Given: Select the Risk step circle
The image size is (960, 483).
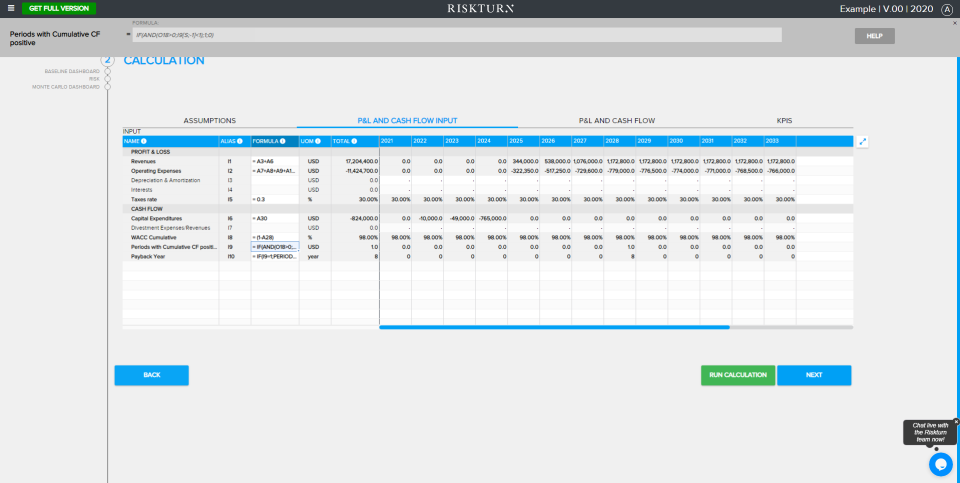Looking at the screenshot, I should click(x=107, y=79).
